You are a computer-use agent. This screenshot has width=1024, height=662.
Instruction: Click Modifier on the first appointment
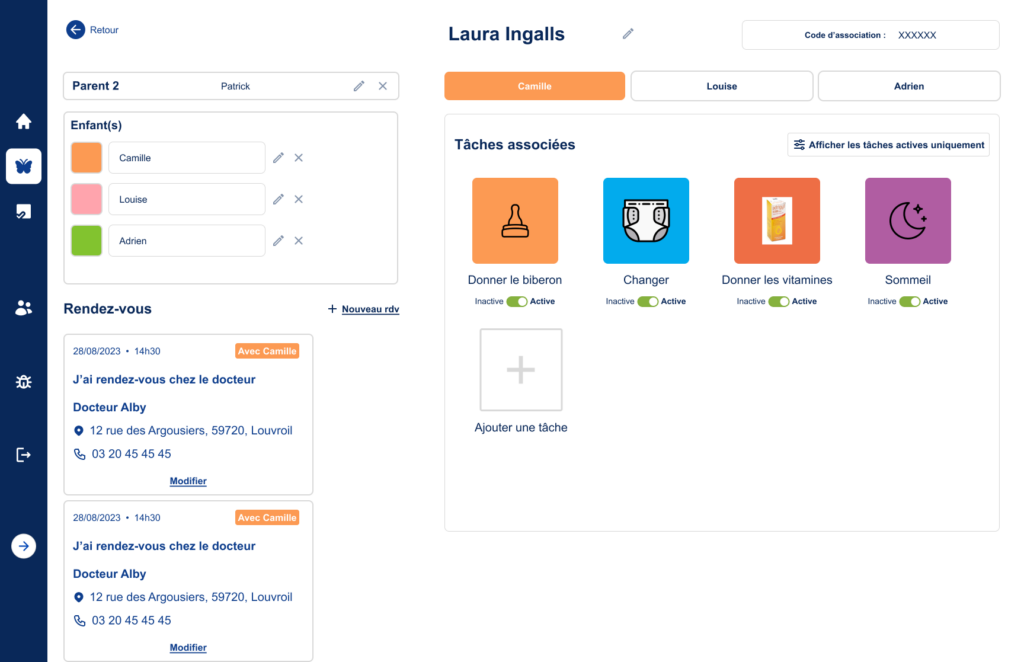(188, 481)
